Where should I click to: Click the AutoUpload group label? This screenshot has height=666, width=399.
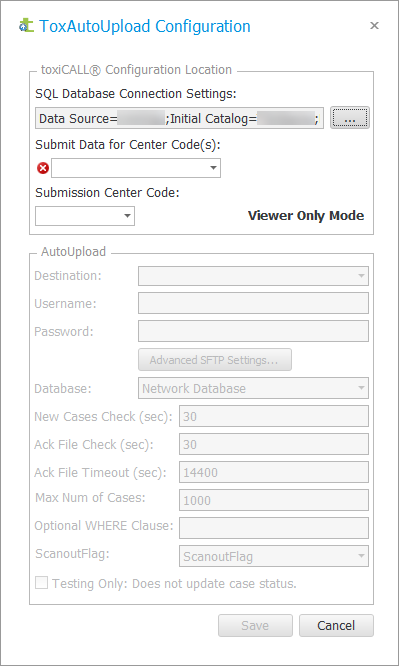coord(73,251)
